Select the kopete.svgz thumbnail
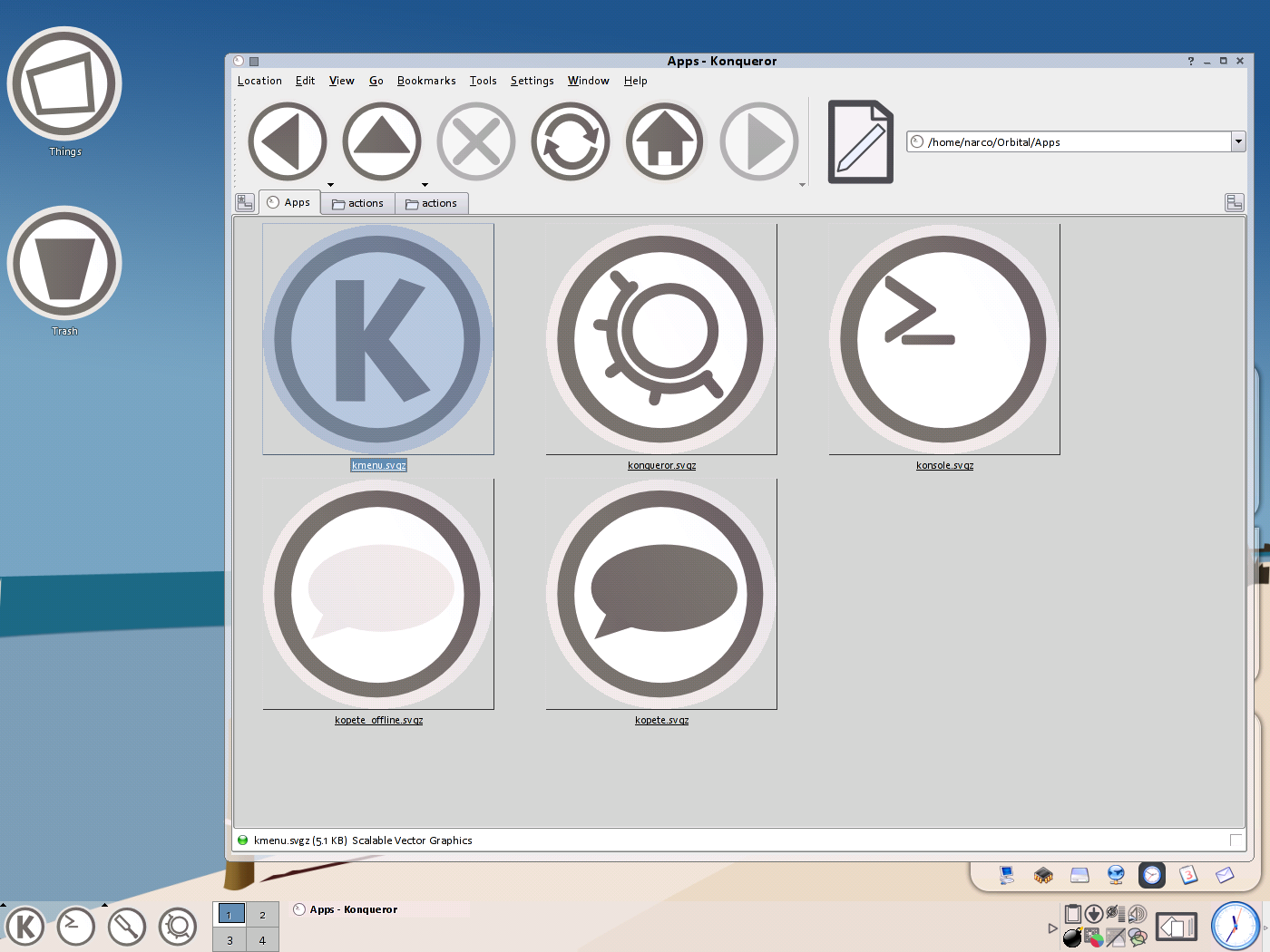This screenshot has width=1270, height=952. point(661,594)
